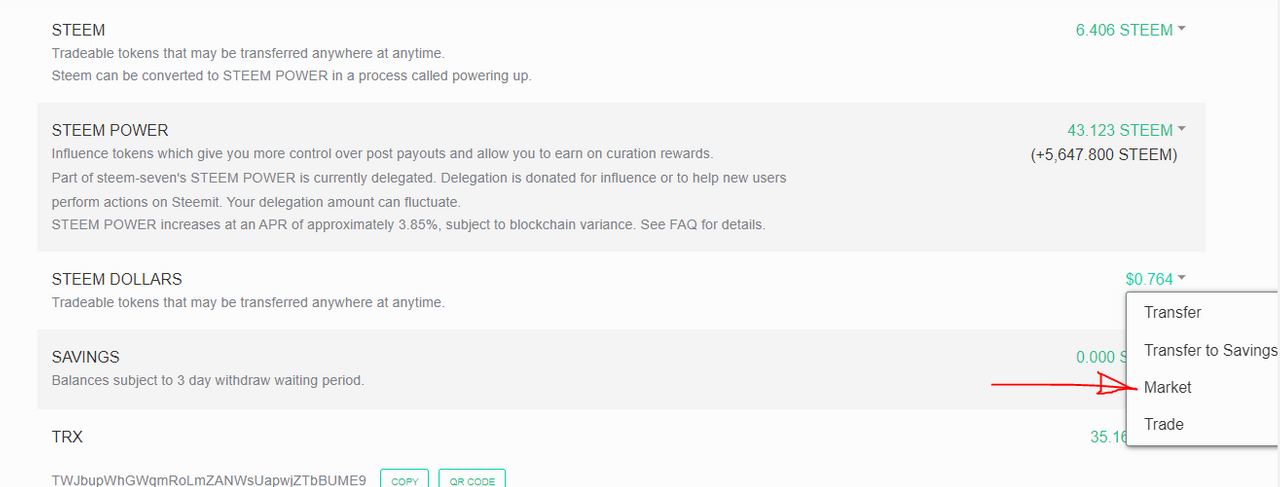The image size is (1280, 487).
Task: Click the SAVINGS 0.000 balance
Action: (x=1098, y=357)
